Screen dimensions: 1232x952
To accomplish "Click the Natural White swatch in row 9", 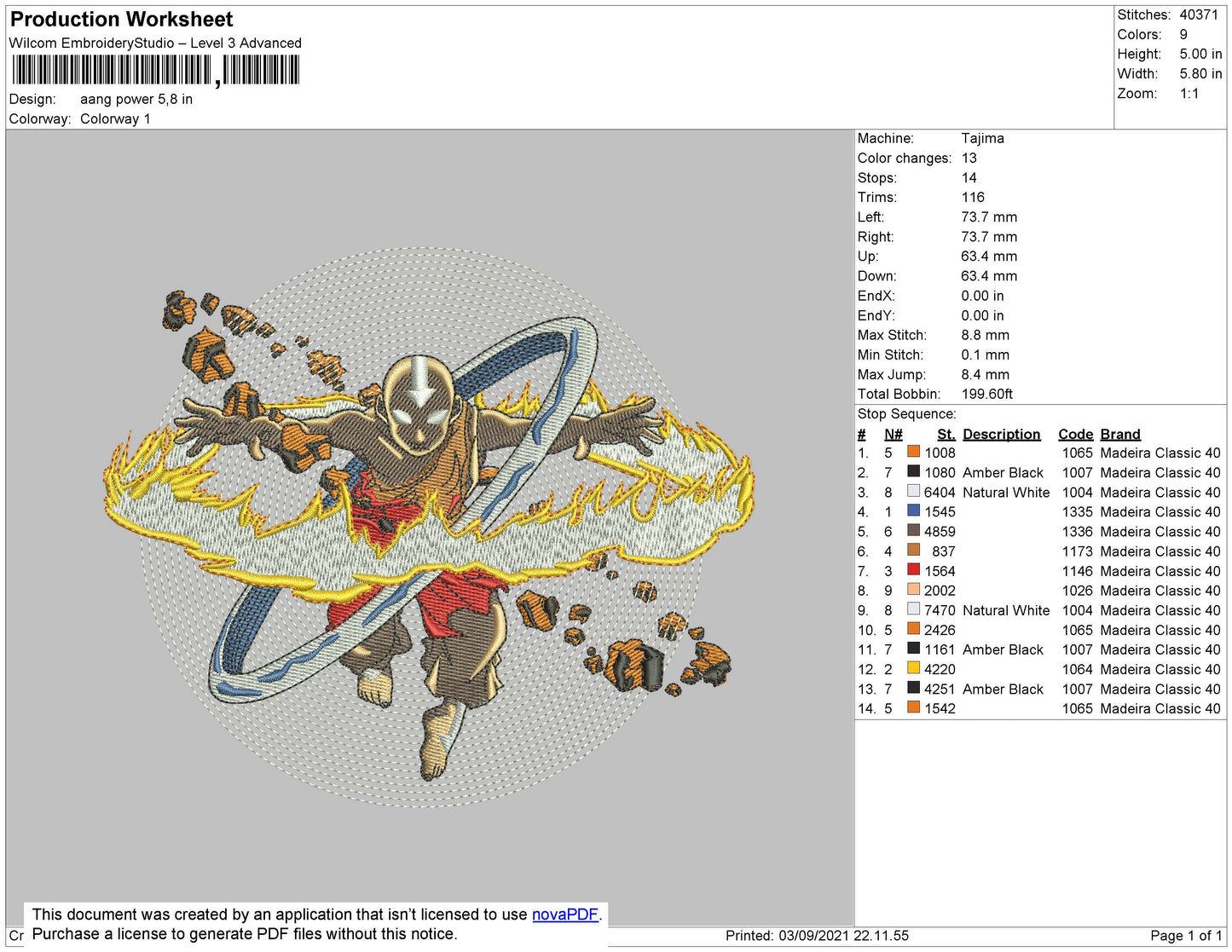I will (913, 609).
